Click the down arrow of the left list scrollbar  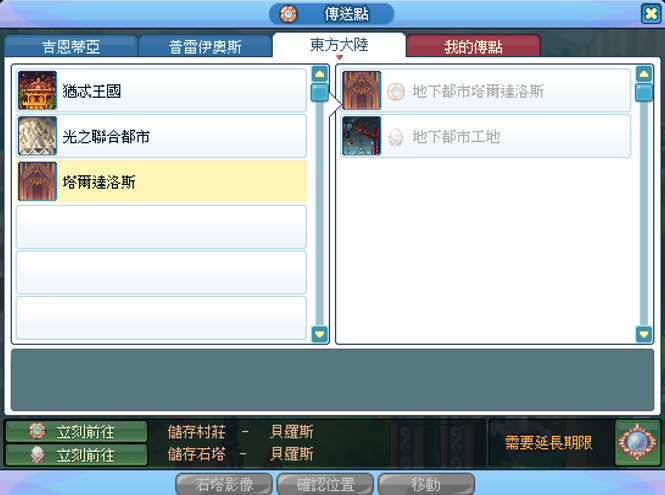click(x=320, y=334)
